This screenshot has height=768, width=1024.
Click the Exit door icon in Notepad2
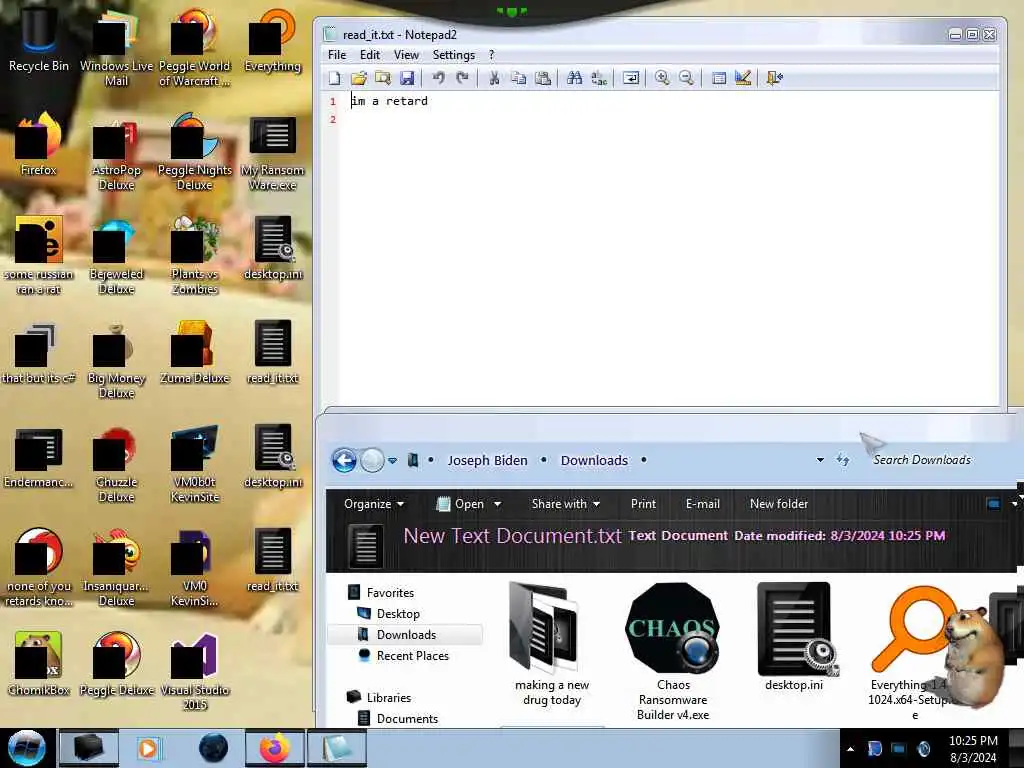[x=775, y=78]
